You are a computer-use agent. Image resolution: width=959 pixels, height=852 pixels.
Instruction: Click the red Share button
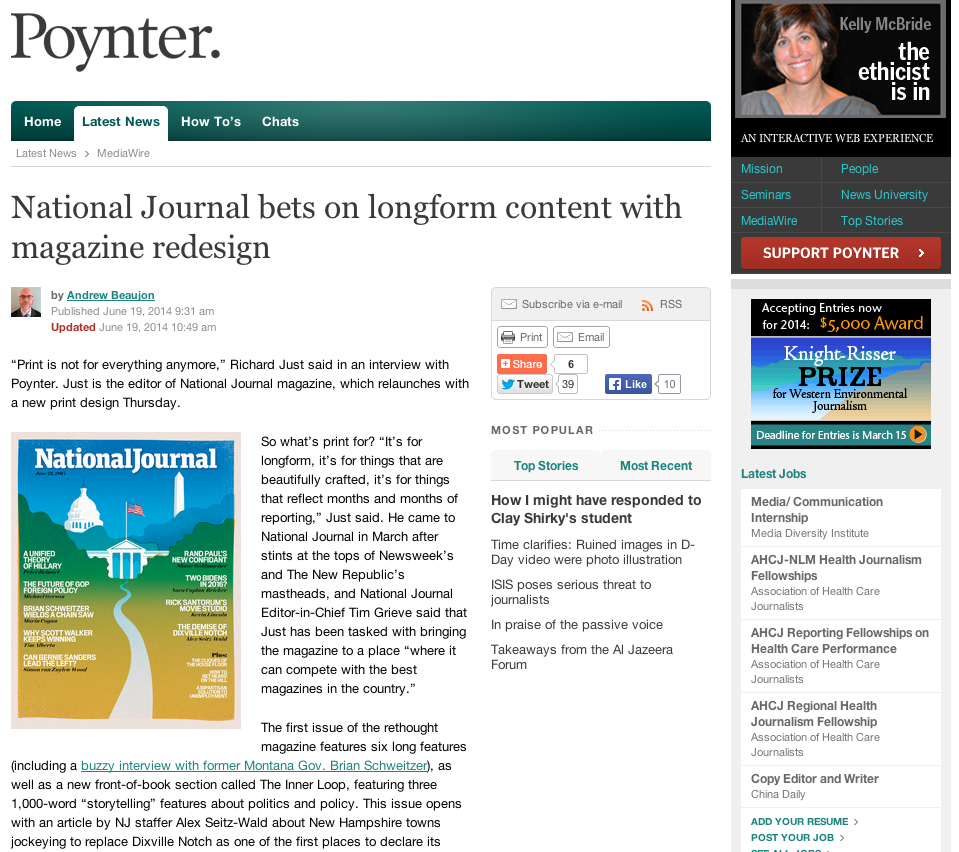click(522, 365)
